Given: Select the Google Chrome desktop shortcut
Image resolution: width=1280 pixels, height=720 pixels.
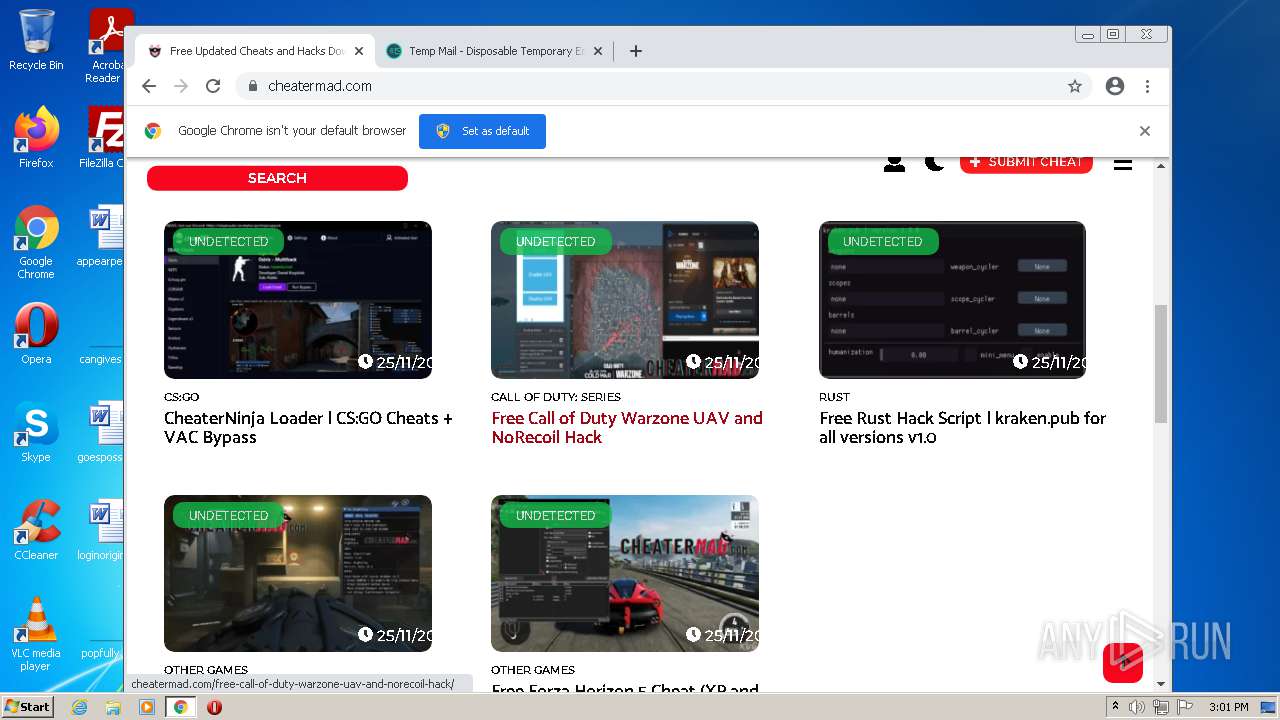Looking at the screenshot, I should (36, 243).
